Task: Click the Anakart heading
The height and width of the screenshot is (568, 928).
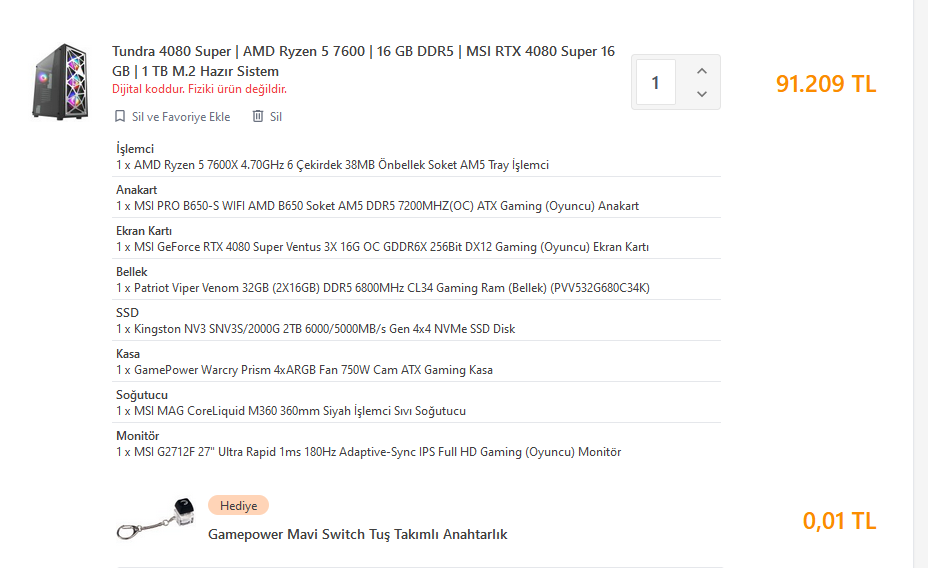Action: 137,190
